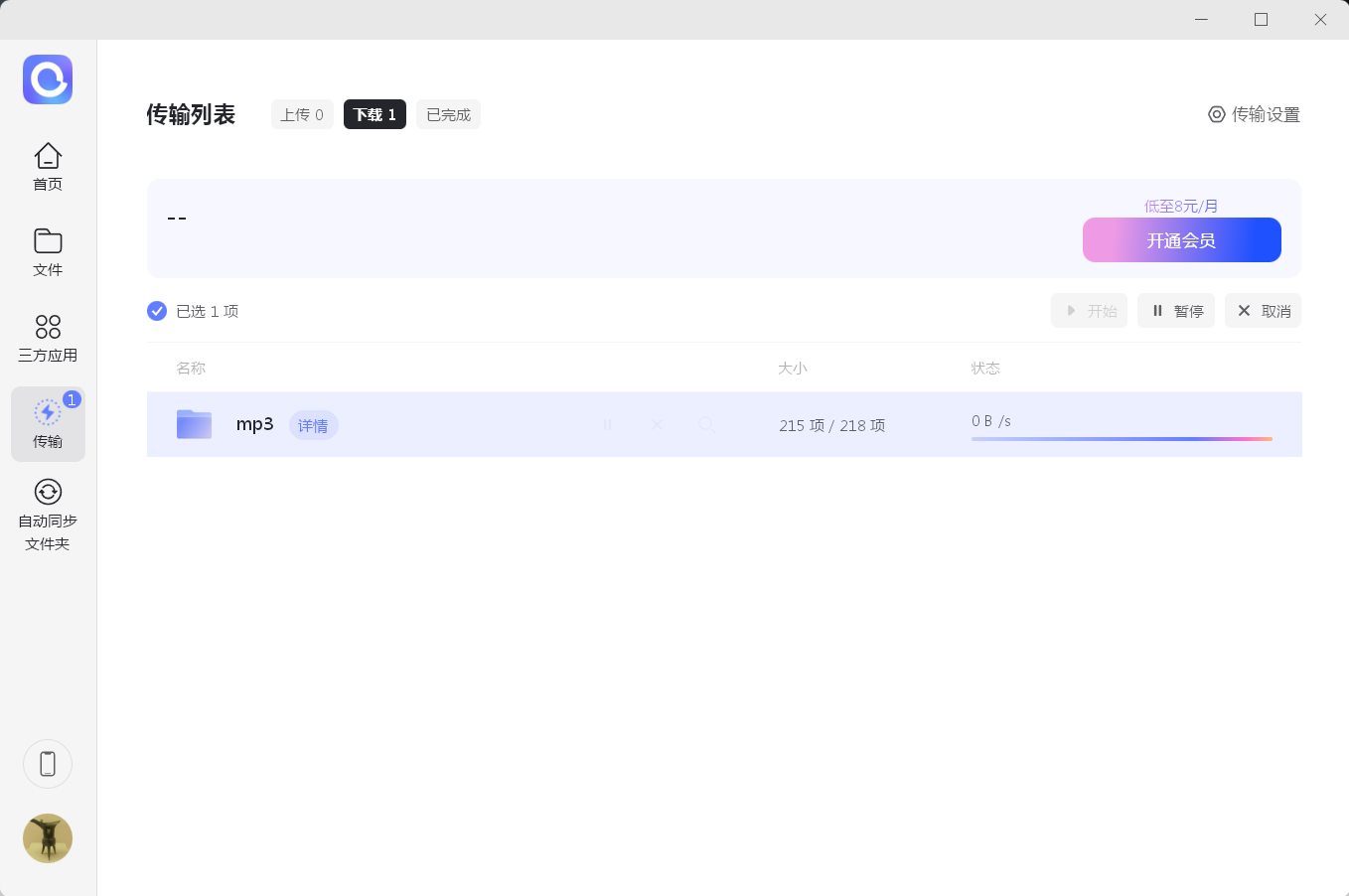Viewport: 1349px width, 896px height.
Task: Go to 文件 files section
Action: click(x=48, y=252)
